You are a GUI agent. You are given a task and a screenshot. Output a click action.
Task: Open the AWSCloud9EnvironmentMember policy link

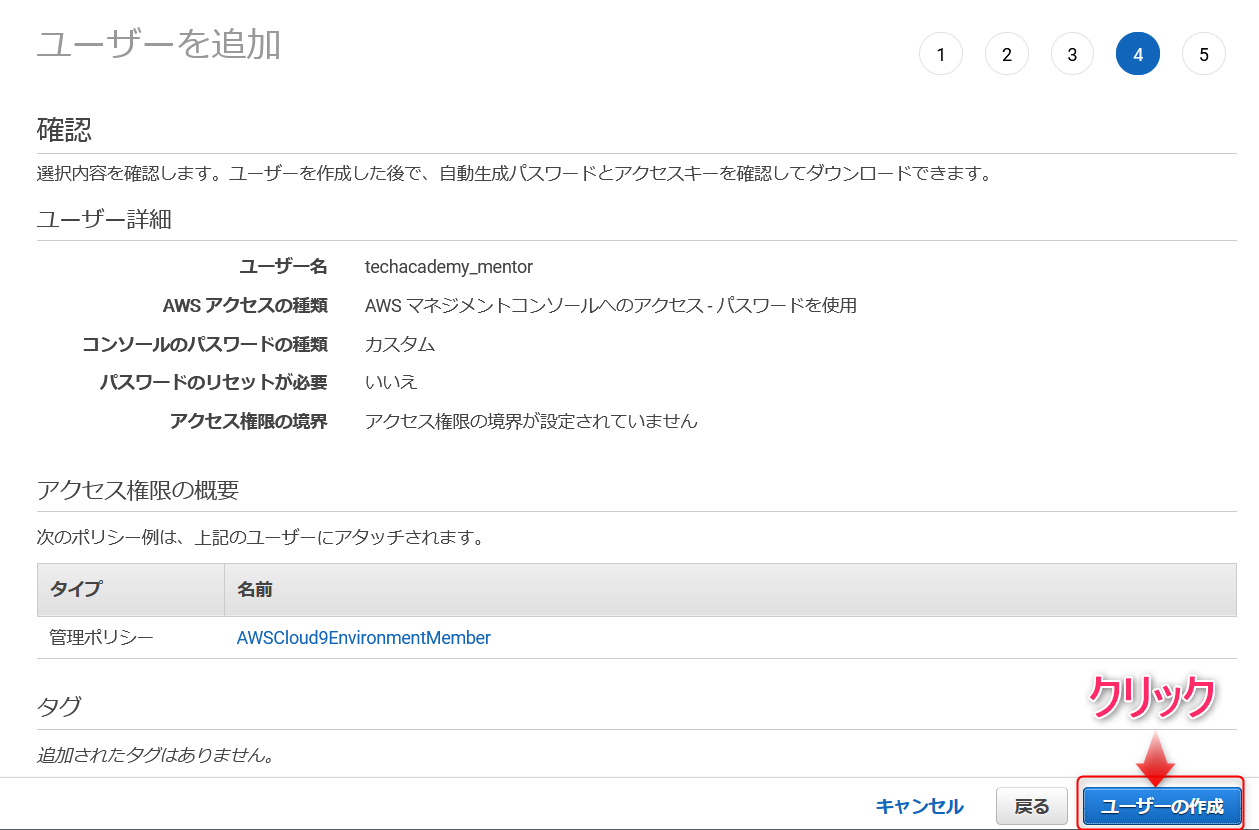(x=363, y=638)
